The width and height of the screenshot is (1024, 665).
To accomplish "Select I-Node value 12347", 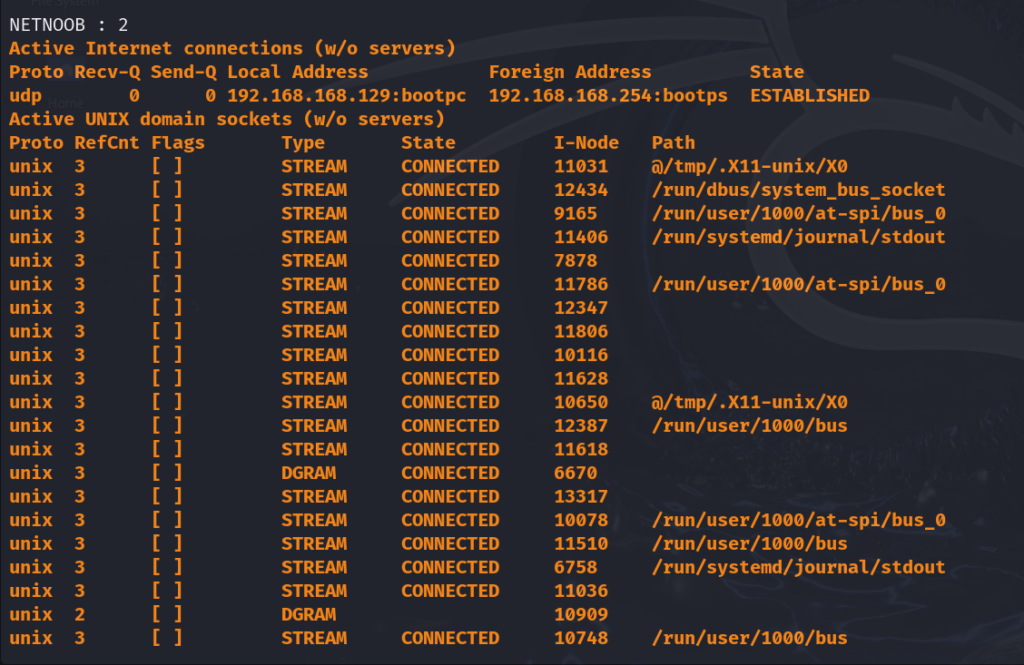I will point(581,308).
